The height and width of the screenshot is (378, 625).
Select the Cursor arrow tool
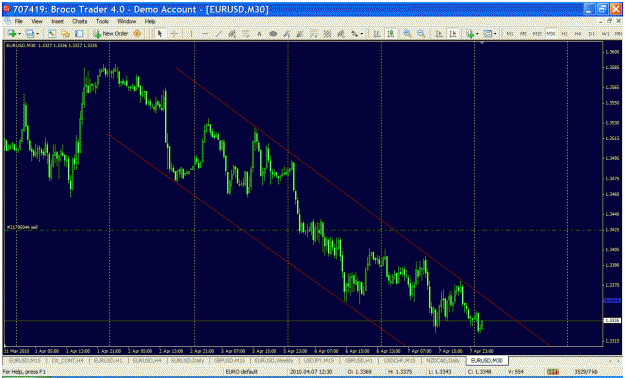pyautogui.click(x=160, y=34)
